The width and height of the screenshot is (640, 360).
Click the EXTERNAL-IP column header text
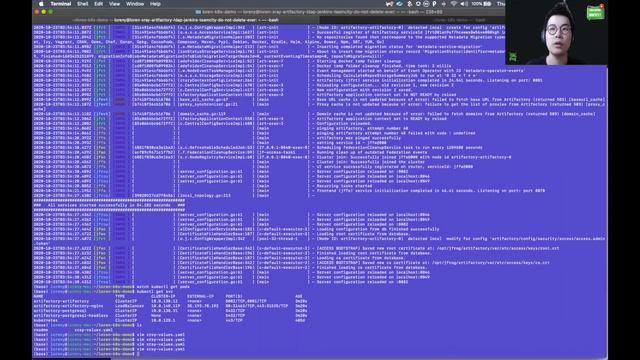[x=200, y=296]
